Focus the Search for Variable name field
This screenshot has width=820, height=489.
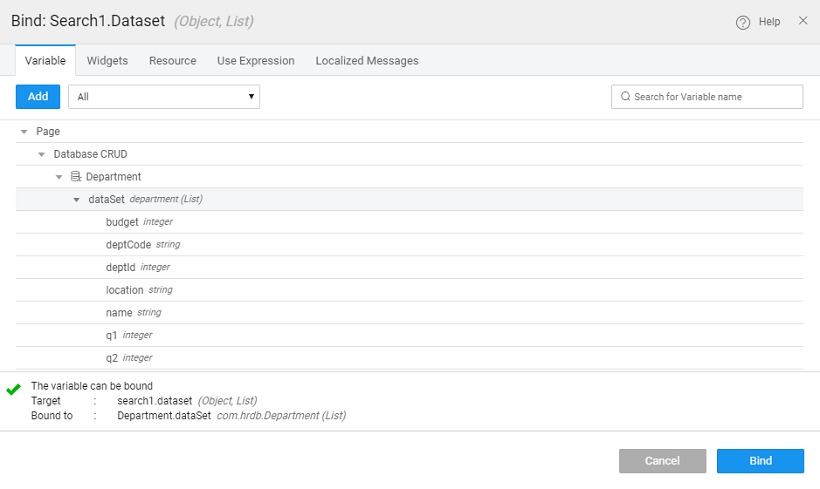pyautogui.click(x=714, y=97)
